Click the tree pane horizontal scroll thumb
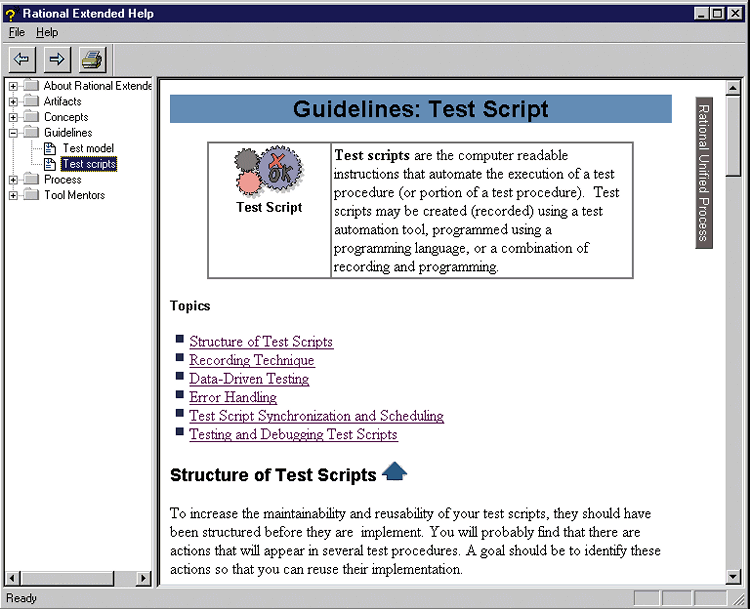Screen dimensions: 750x609 click(x=67, y=578)
